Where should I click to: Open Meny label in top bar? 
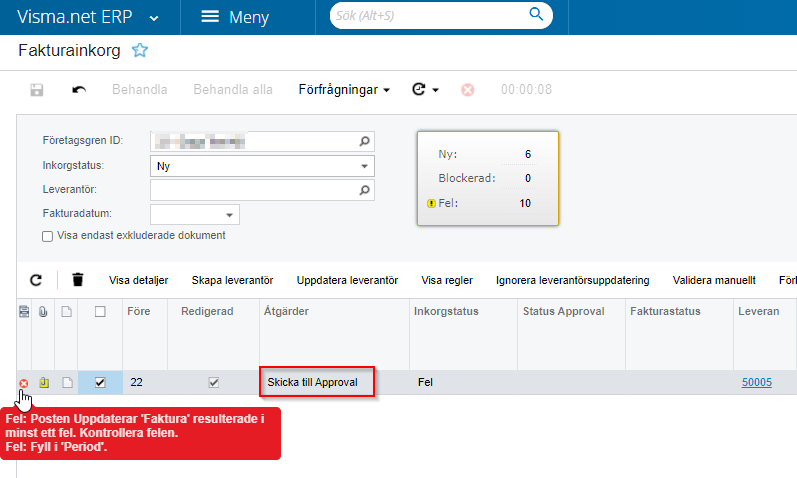coord(249,17)
